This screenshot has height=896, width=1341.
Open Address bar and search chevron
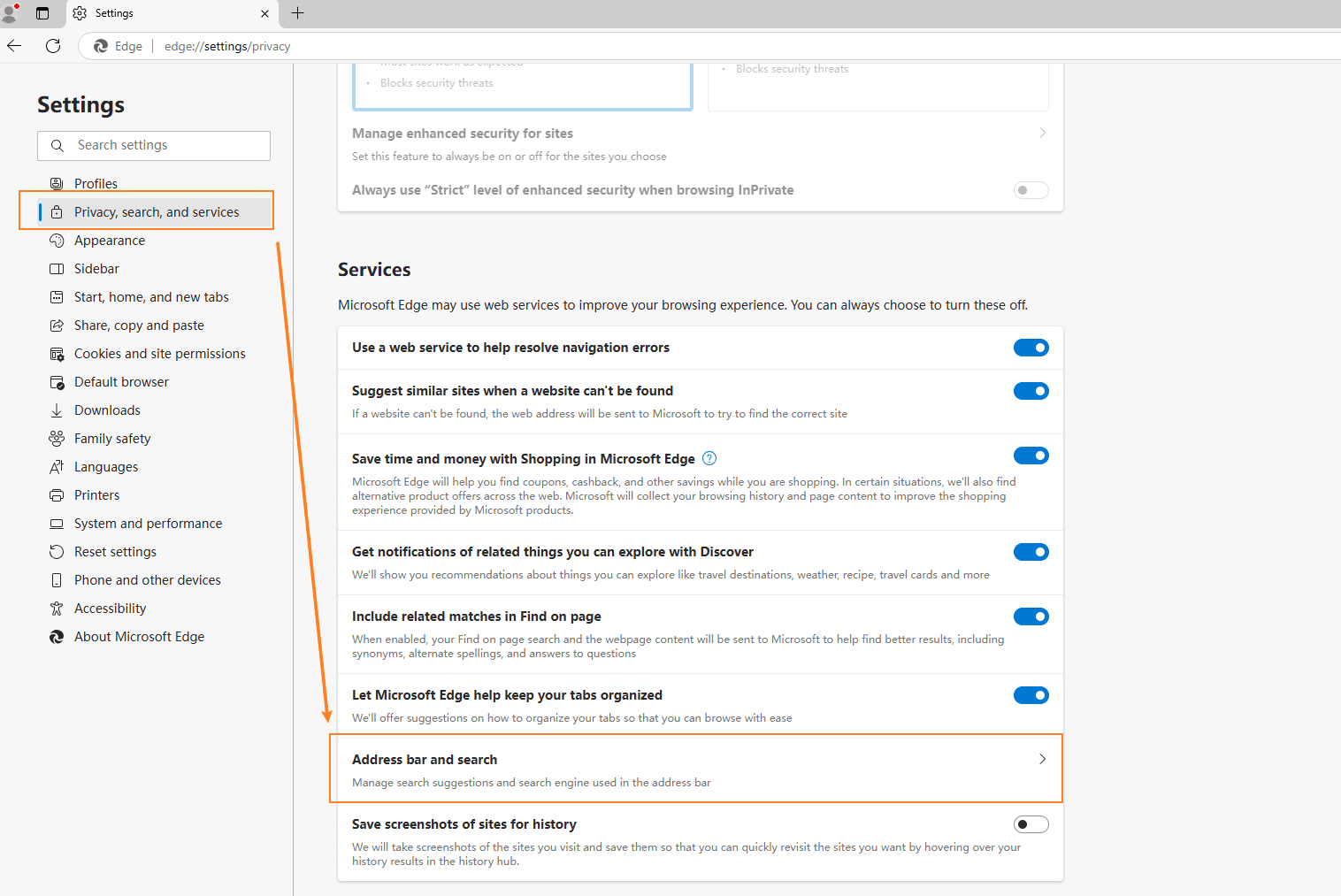click(1043, 759)
